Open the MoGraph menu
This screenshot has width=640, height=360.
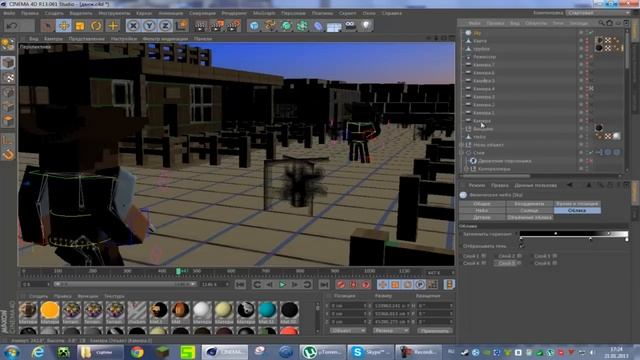[x=264, y=13]
